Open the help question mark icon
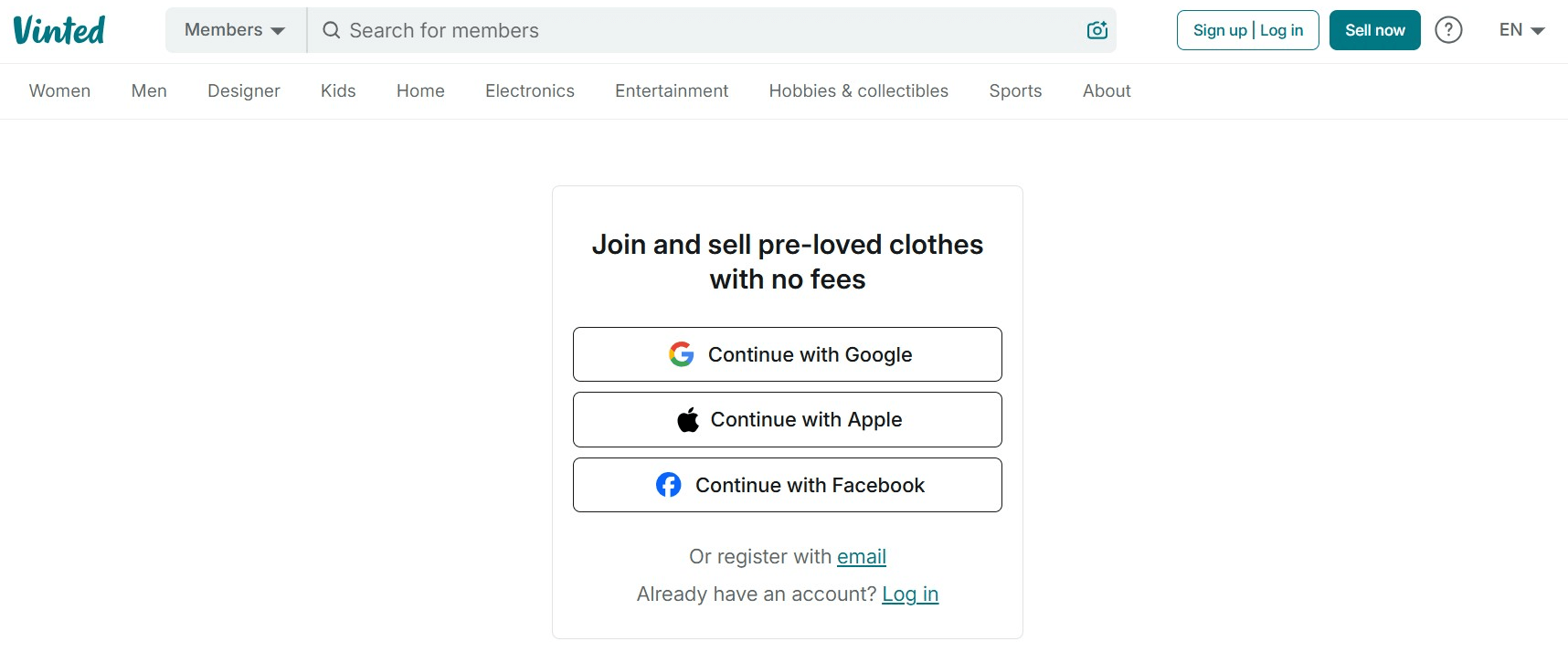This screenshot has height=652, width=1568. 1448,30
